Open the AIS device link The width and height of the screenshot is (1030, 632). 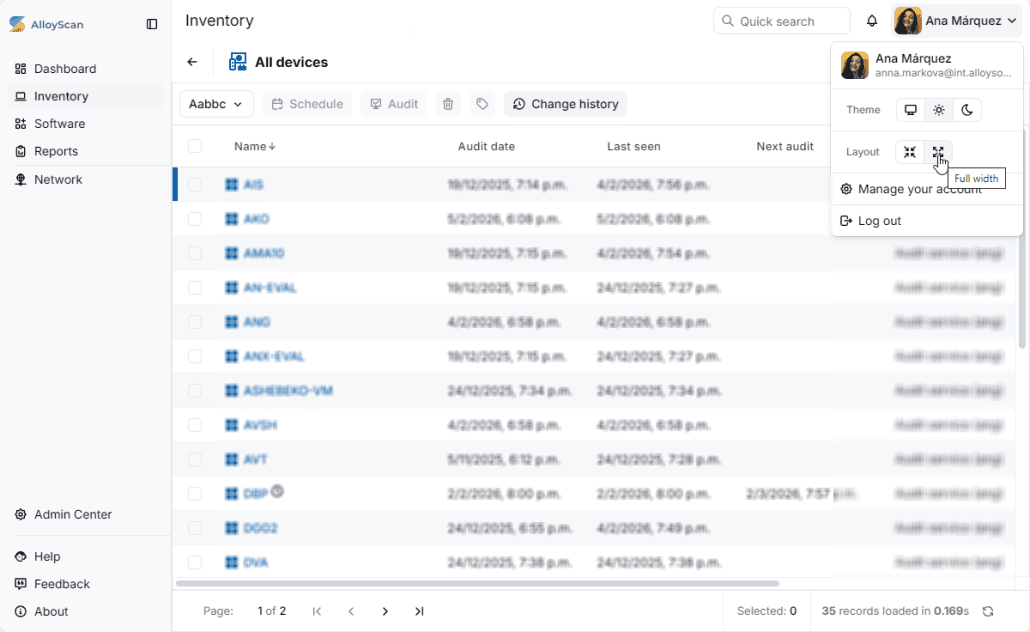[x=253, y=185]
